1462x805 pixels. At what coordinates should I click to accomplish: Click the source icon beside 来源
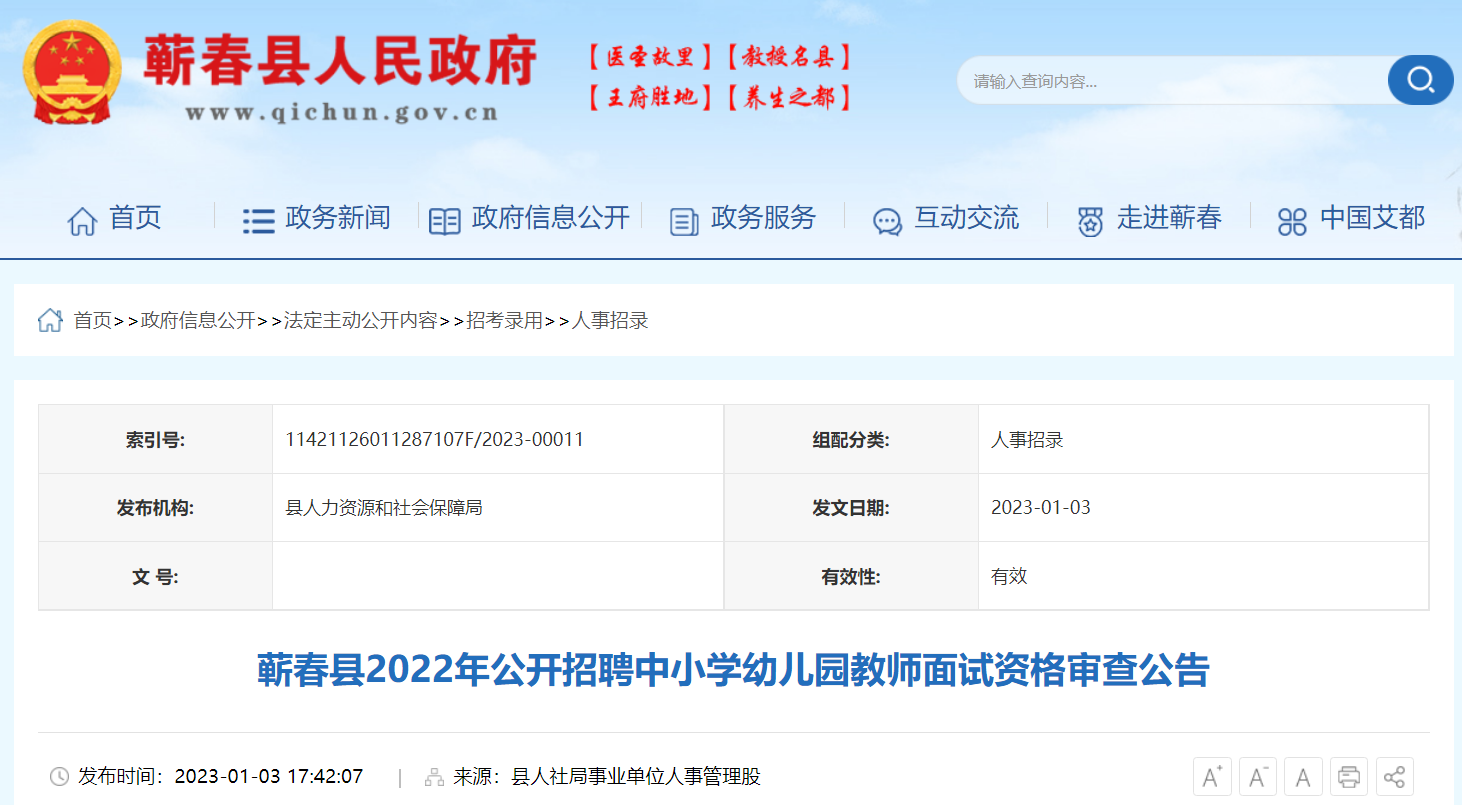[434, 777]
